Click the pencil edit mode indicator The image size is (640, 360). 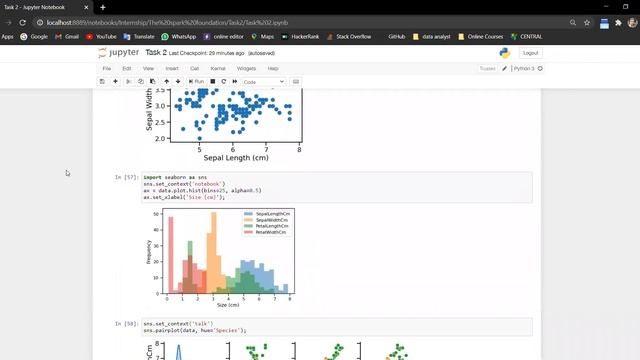click(x=504, y=69)
